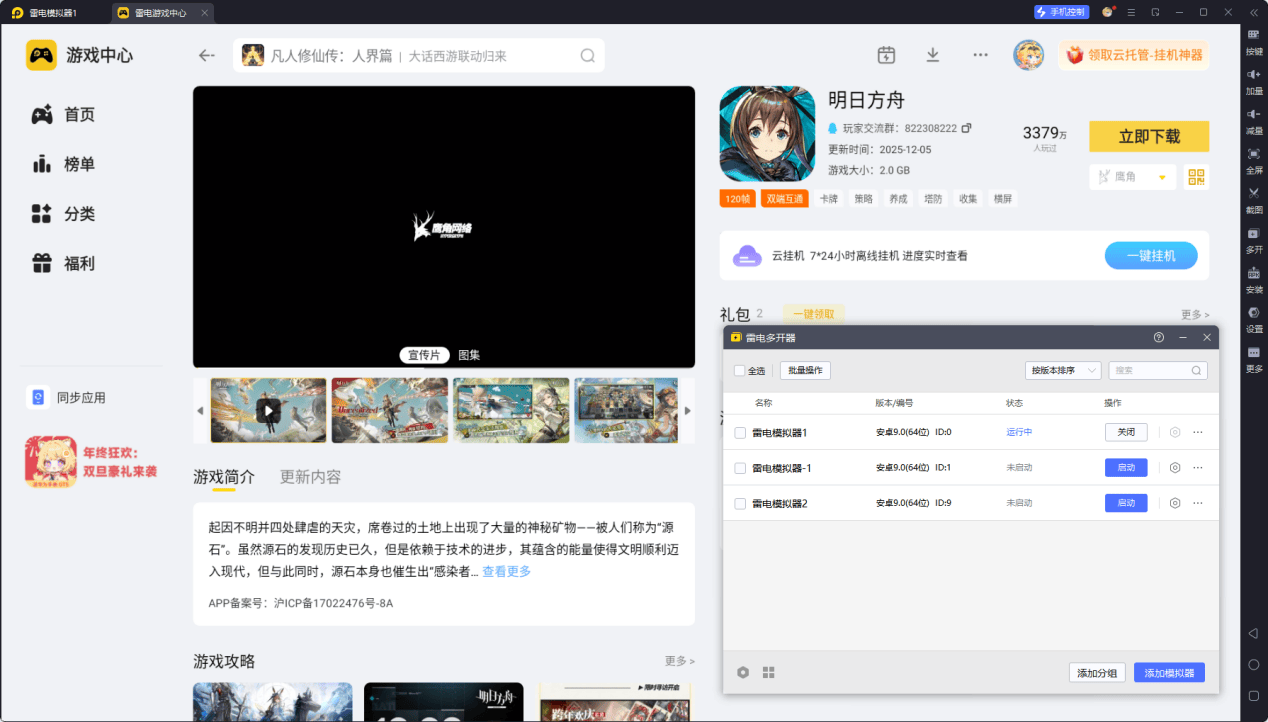Viewport: 1268px width, 722px height.
Task: Tap the Android back triangle button
Action: point(1254,634)
